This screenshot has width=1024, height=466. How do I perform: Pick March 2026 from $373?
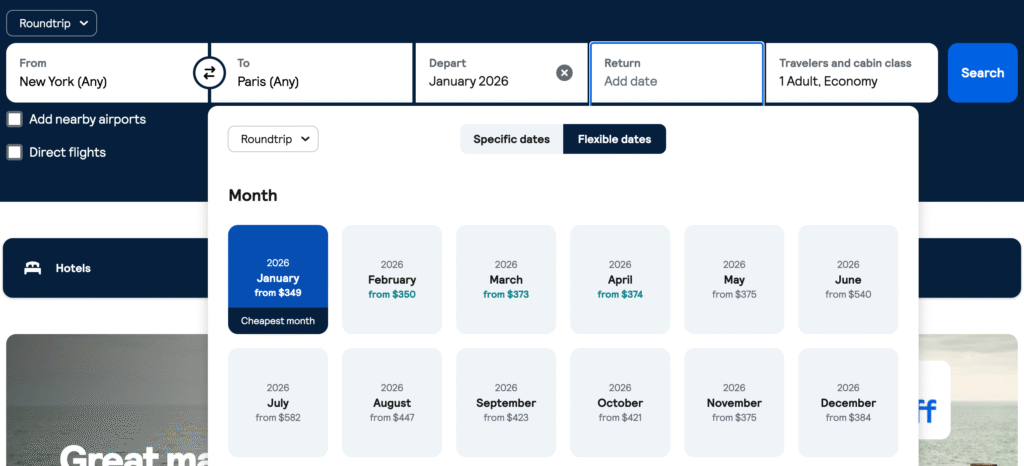[506, 279]
